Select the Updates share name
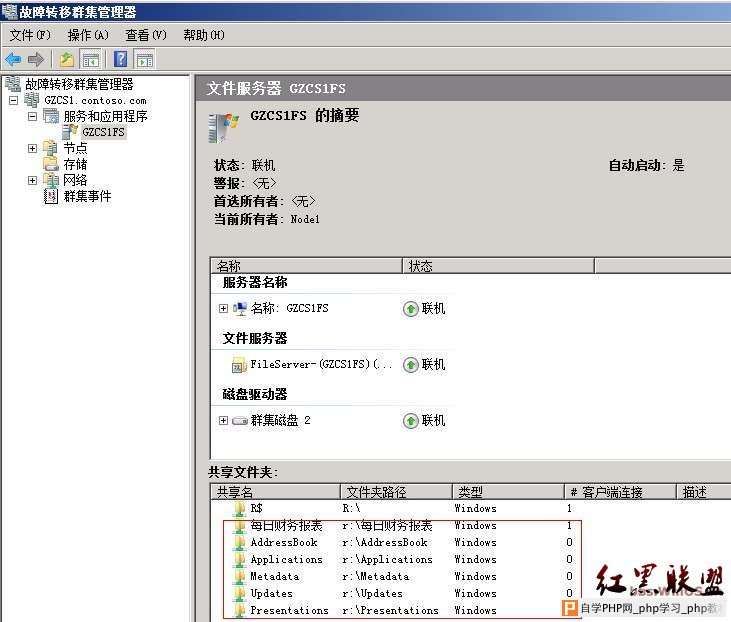731x622 pixels. click(272, 593)
